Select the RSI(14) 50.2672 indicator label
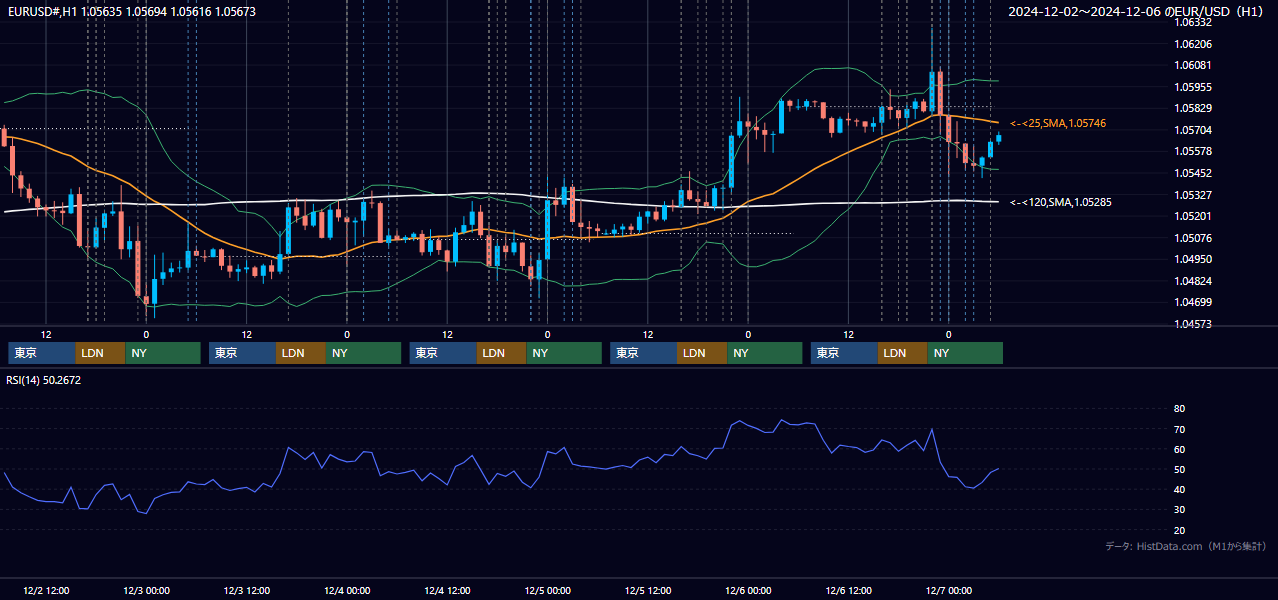Screen dimensions: 1278x600 pyautogui.click(x=43, y=380)
